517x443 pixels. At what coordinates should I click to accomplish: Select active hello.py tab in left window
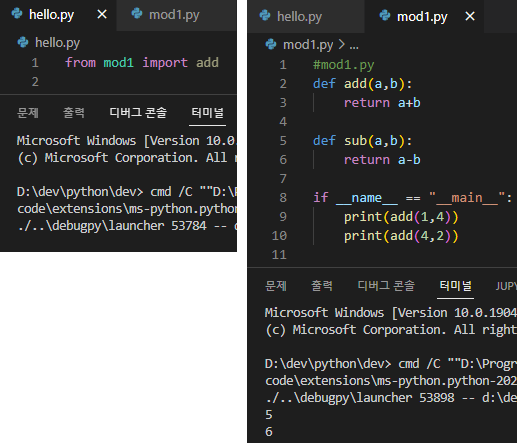pos(58,15)
